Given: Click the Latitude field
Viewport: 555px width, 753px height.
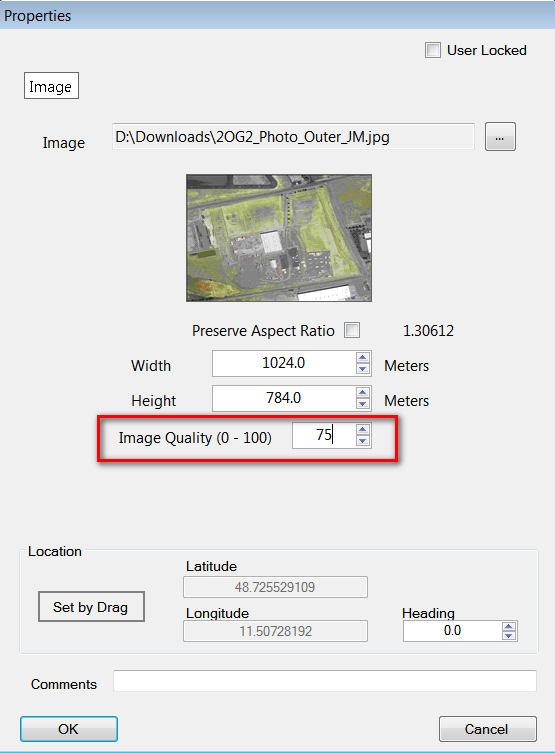Looking at the screenshot, I should click(x=275, y=587).
